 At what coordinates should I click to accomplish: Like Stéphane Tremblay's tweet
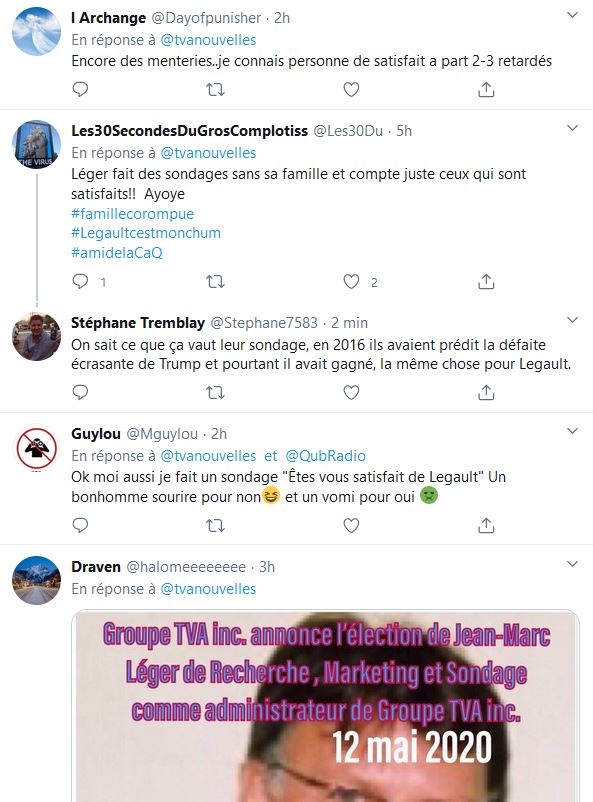coord(351,392)
